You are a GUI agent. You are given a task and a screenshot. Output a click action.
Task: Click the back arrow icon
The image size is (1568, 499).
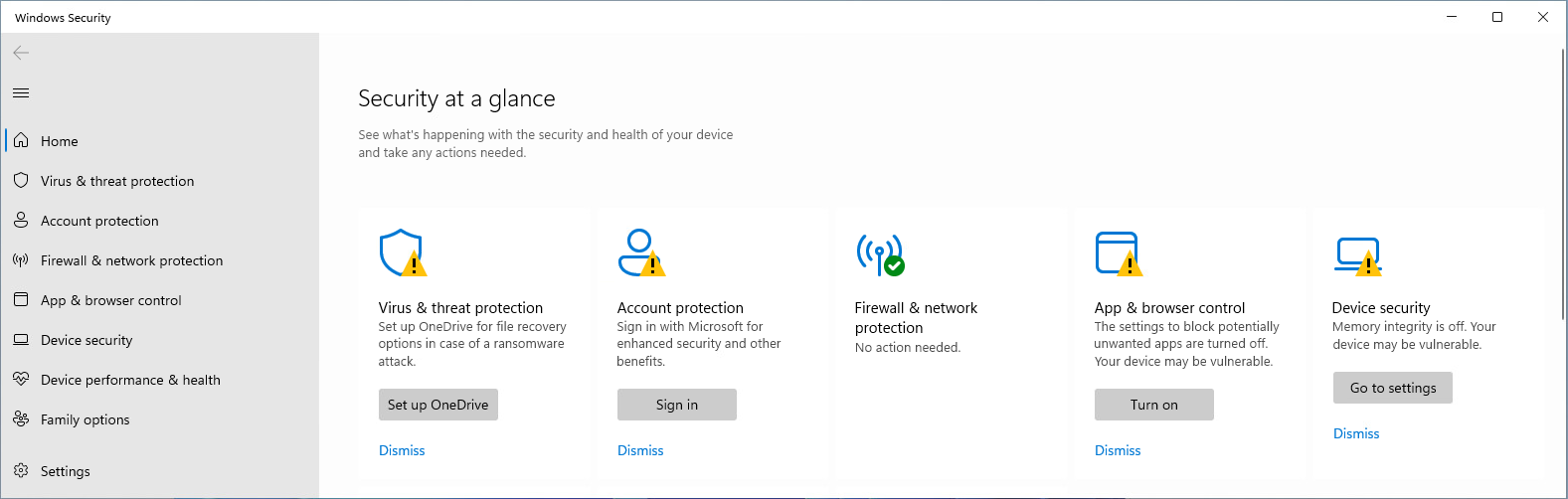click(x=21, y=53)
